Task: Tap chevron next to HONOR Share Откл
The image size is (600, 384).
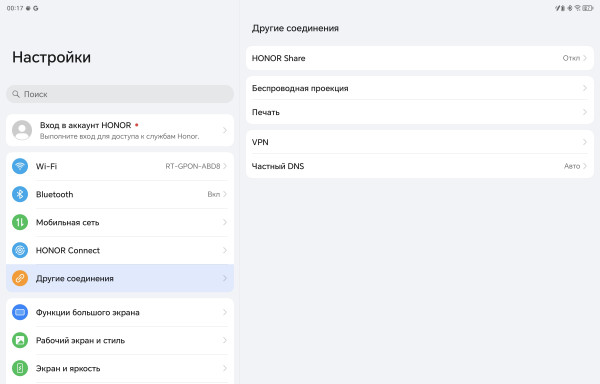Action: tap(585, 58)
